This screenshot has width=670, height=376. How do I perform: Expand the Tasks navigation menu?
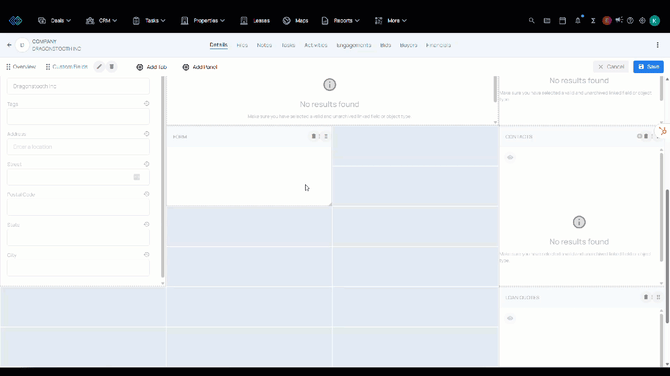pyautogui.click(x=149, y=21)
